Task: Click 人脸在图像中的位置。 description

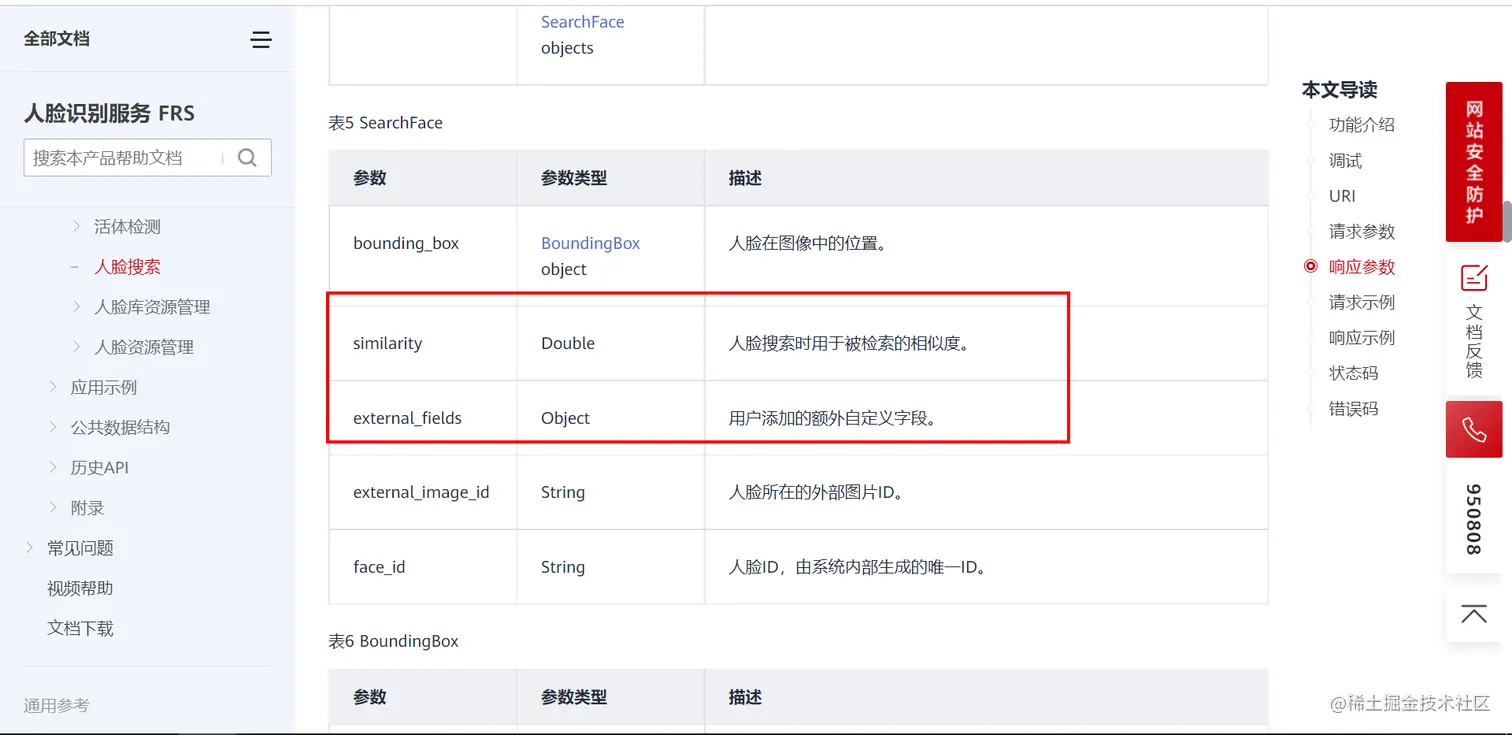Action: tap(808, 243)
